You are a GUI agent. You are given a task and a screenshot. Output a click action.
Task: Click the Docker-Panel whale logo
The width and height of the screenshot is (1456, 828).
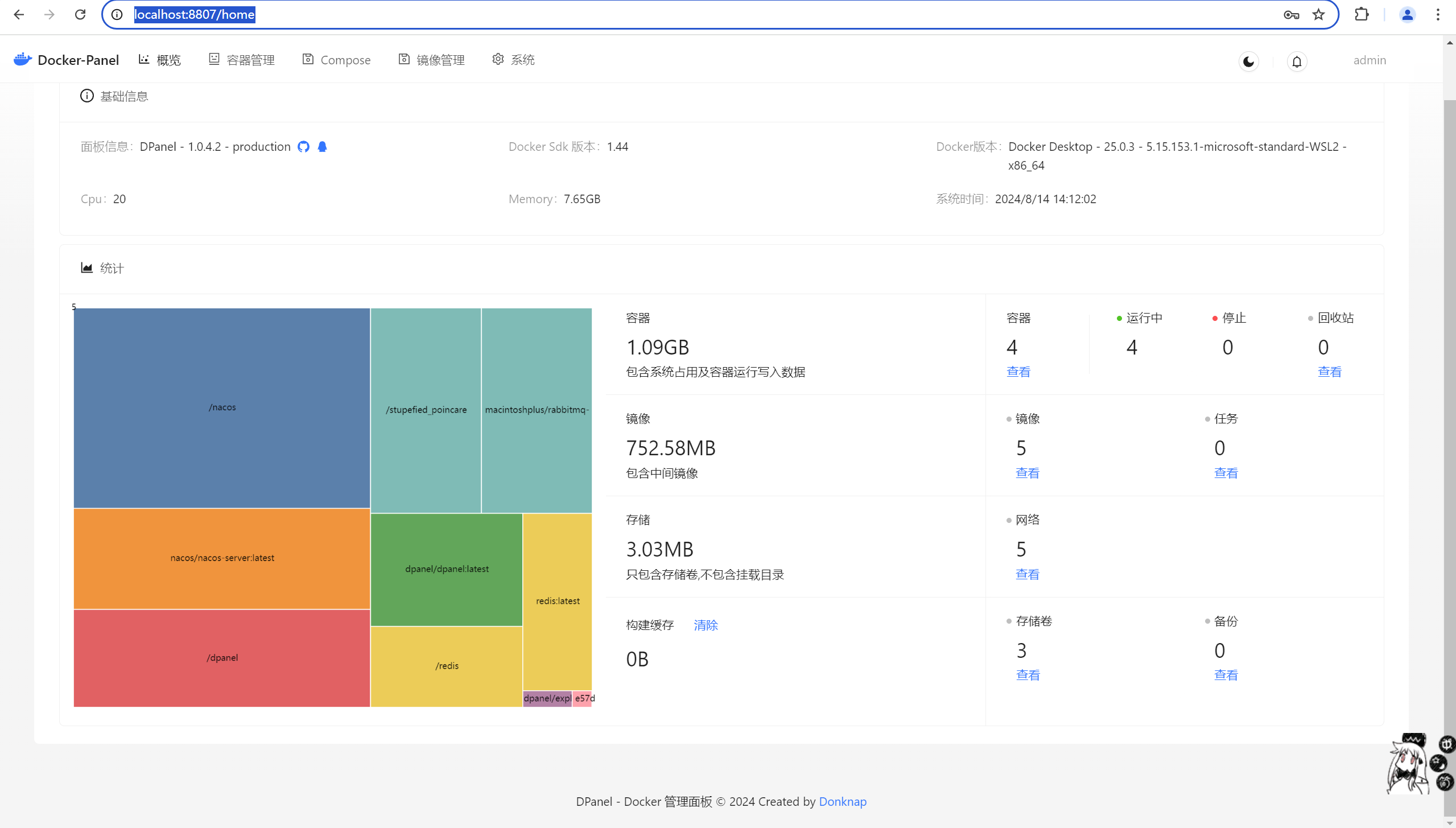click(23, 59)
